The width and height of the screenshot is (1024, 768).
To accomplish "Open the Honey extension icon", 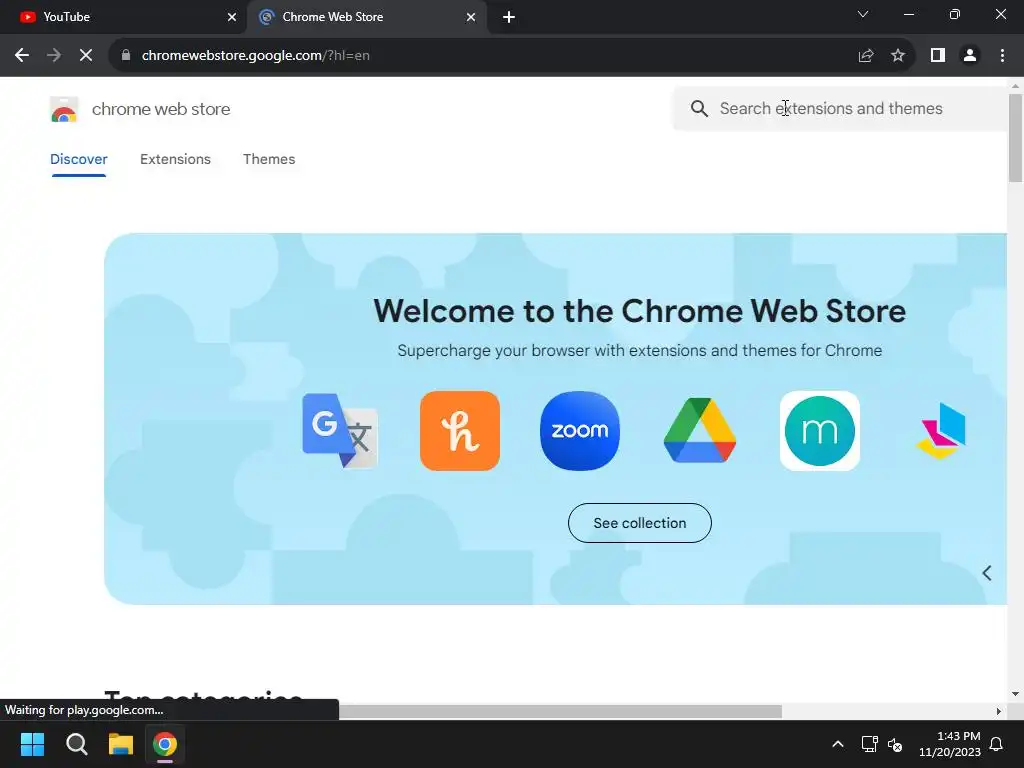I will (460, 430).
